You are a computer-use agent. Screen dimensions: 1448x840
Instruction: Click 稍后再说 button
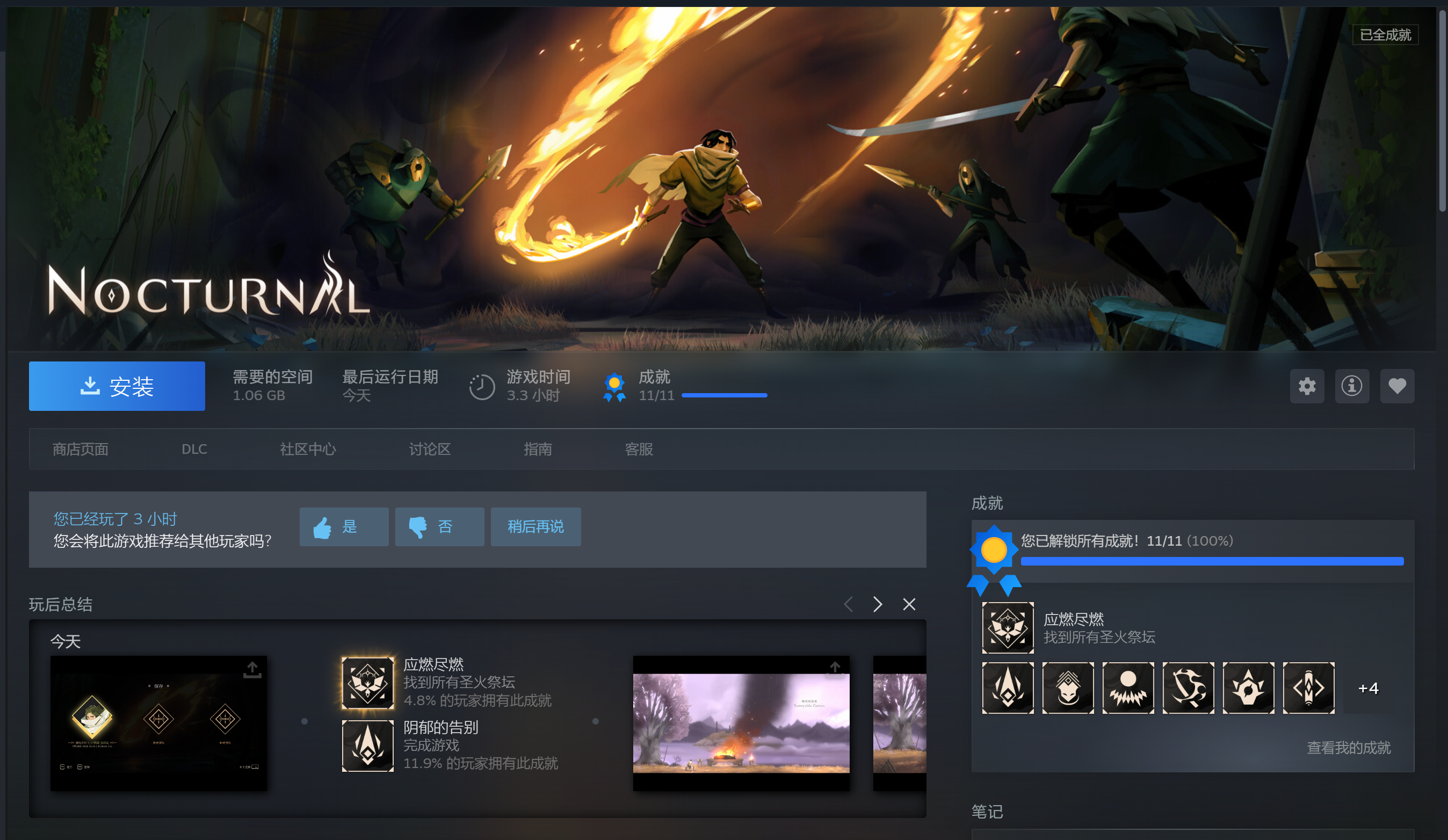click(535, 527)
